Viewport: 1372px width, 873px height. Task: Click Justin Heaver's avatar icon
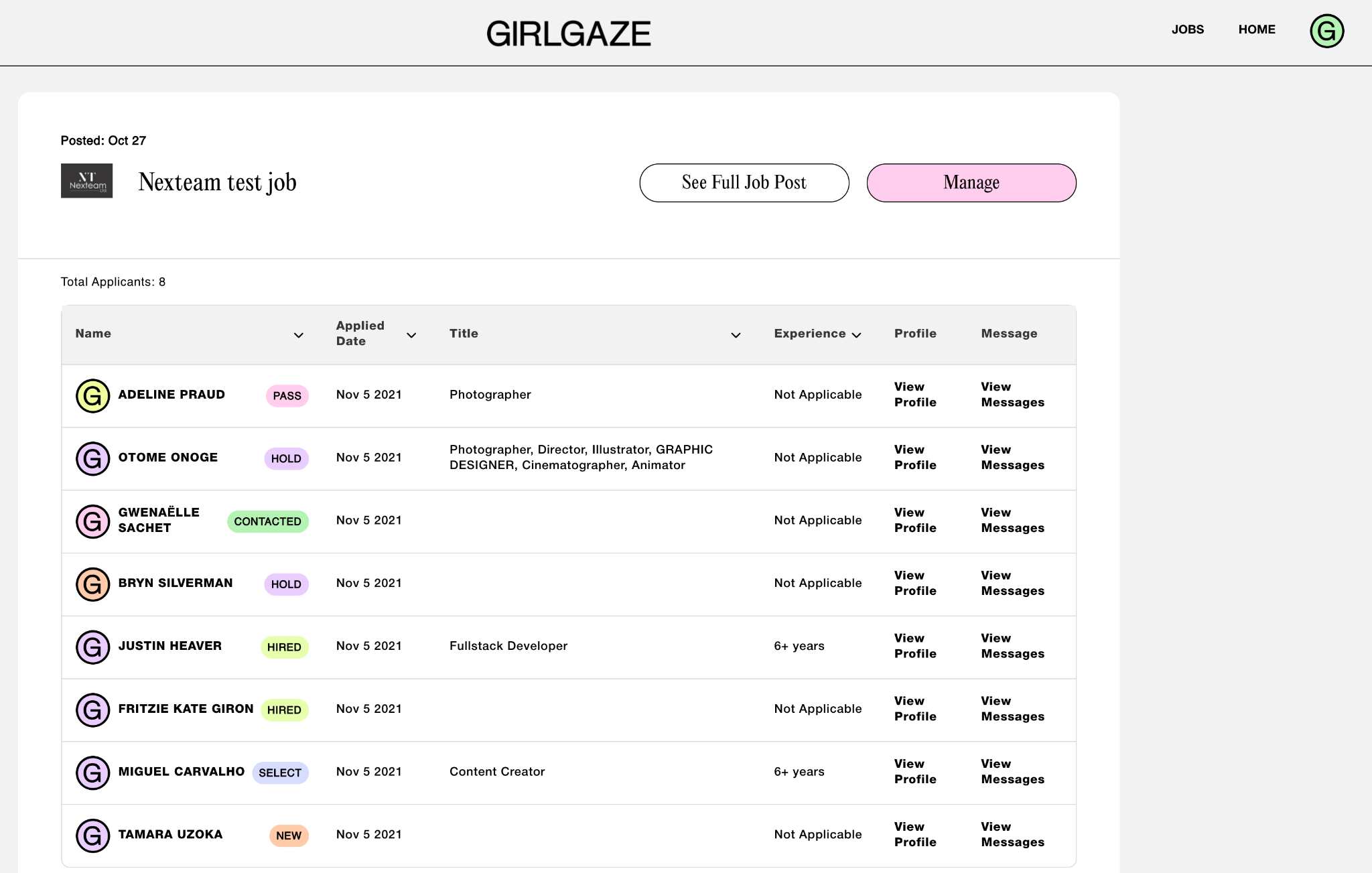pos(92,647)
